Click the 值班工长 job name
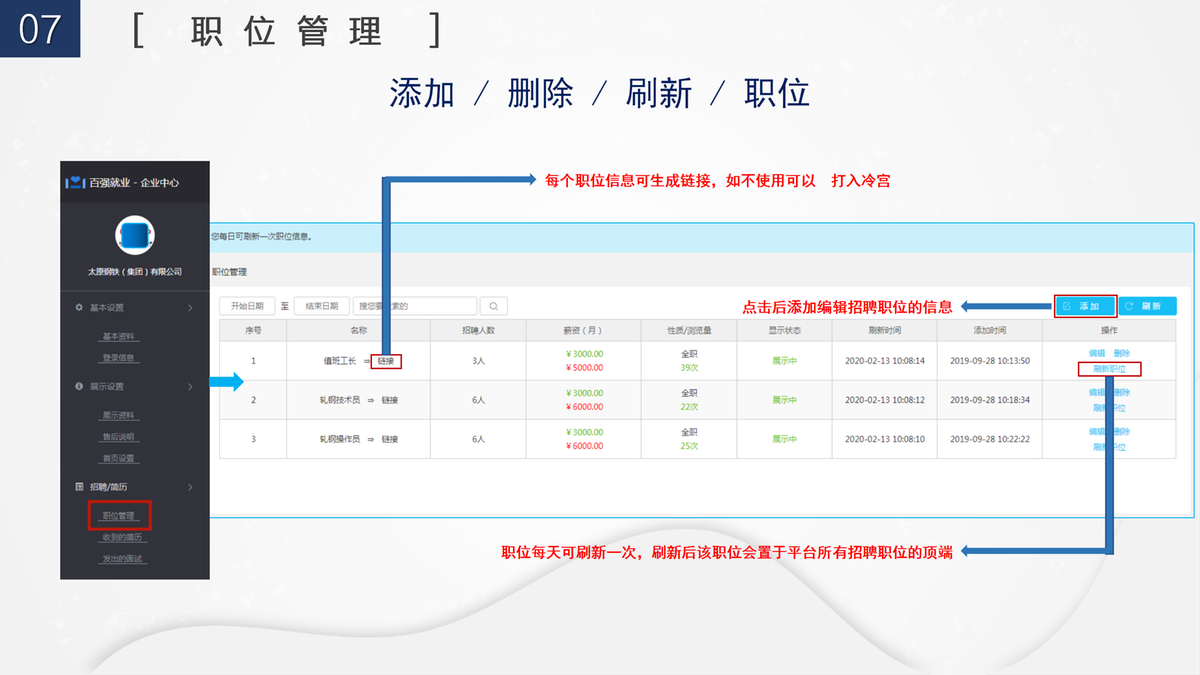Image resolution: width=1200 pixels, height=675 pixels. 339,361
